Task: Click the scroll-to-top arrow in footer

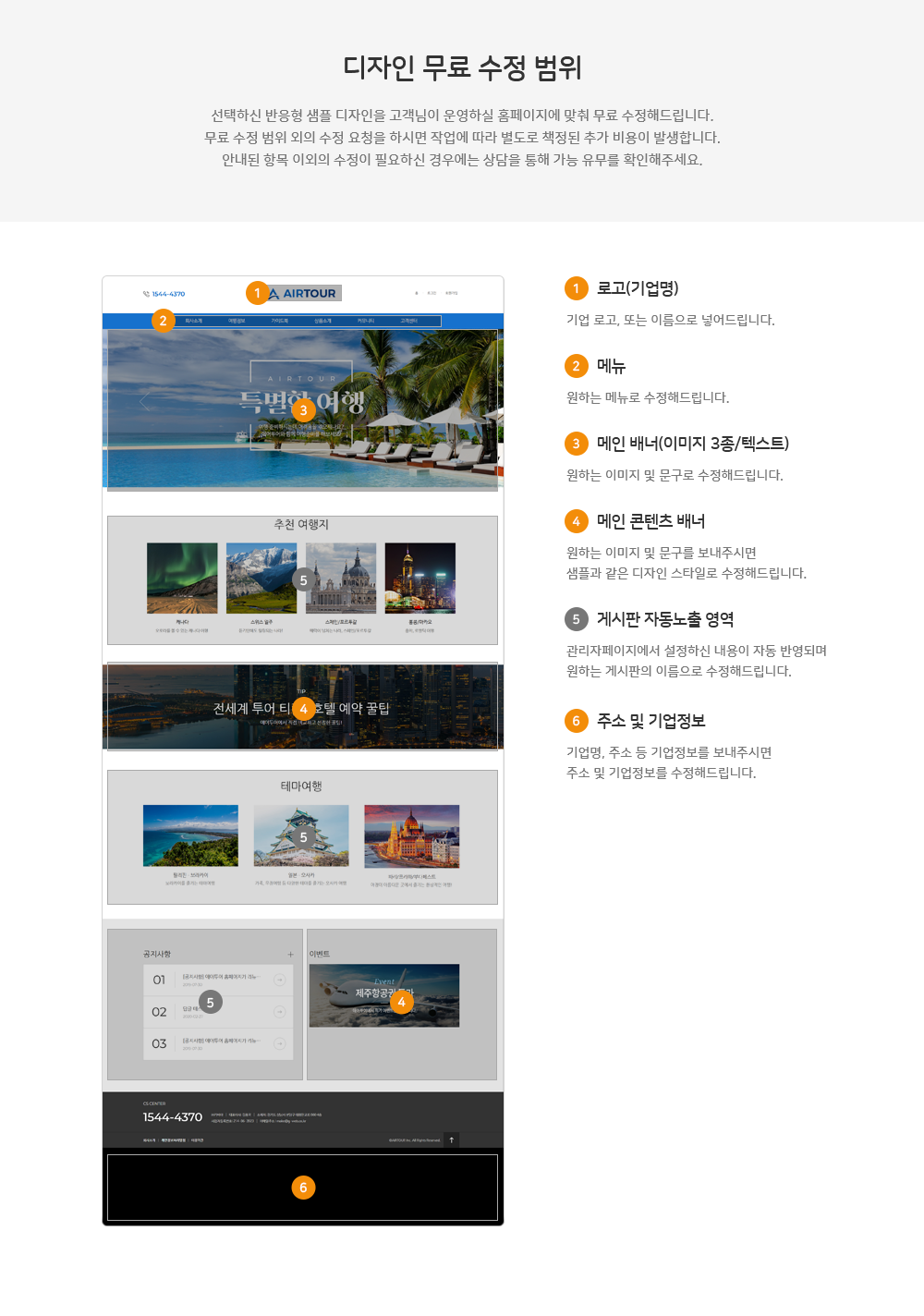Action: pos(451,1139)
